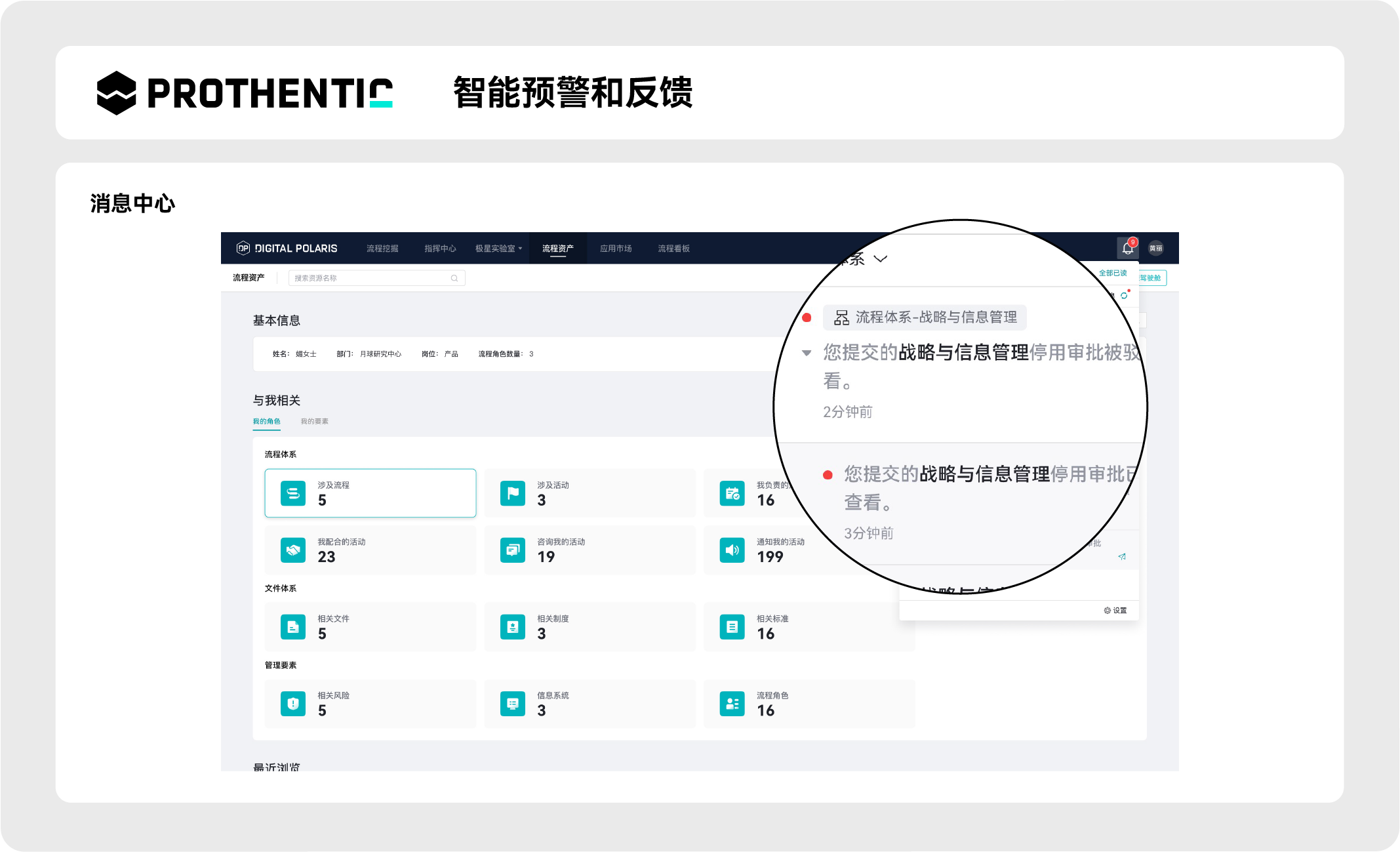This screenshot has width=1400, height=852.
Task: Click the 涉及流程 card icon
Action: click(293, 493)
